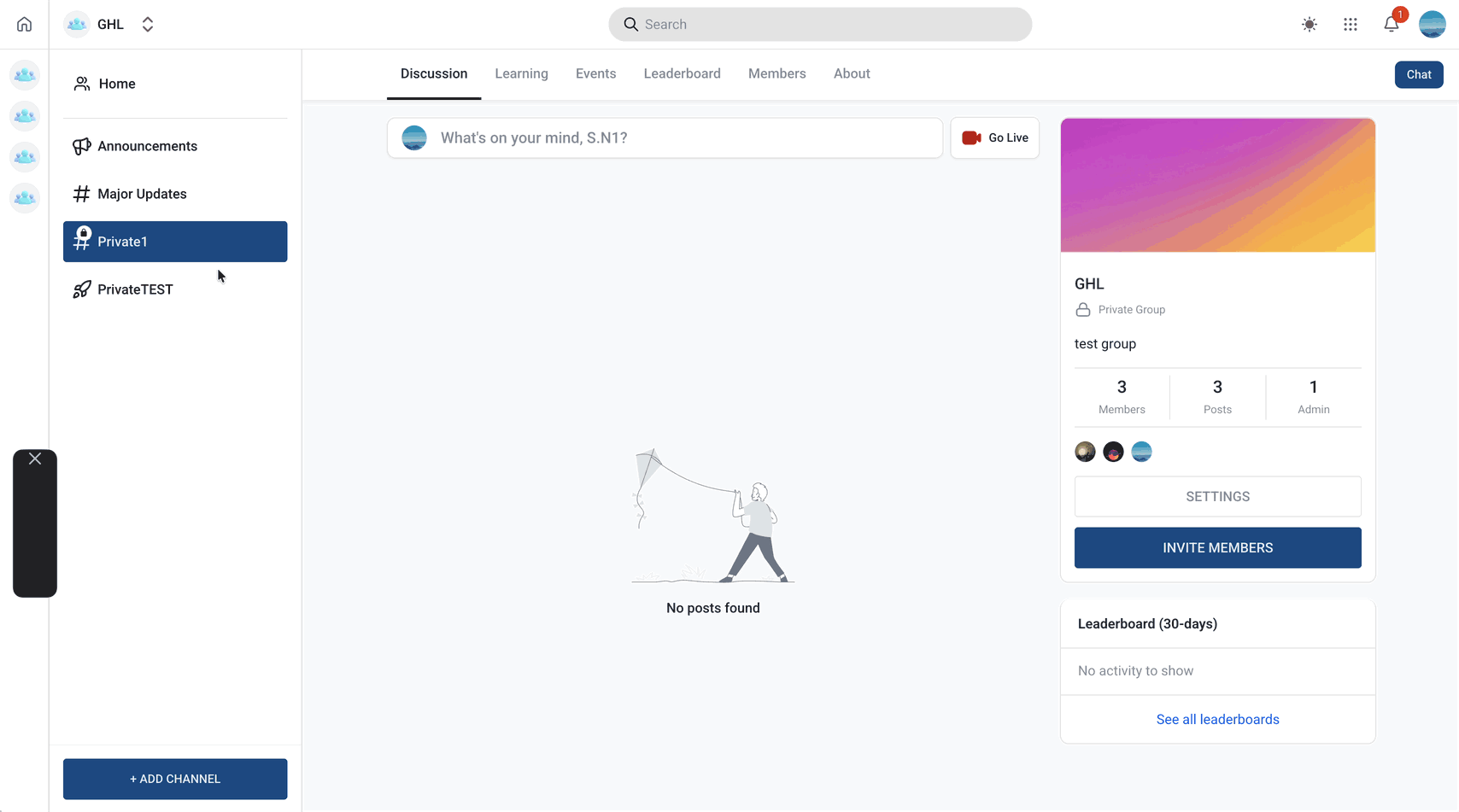Open the notifications bell
Viewport: 1459px width, 812px height.
pos(1392,24)
